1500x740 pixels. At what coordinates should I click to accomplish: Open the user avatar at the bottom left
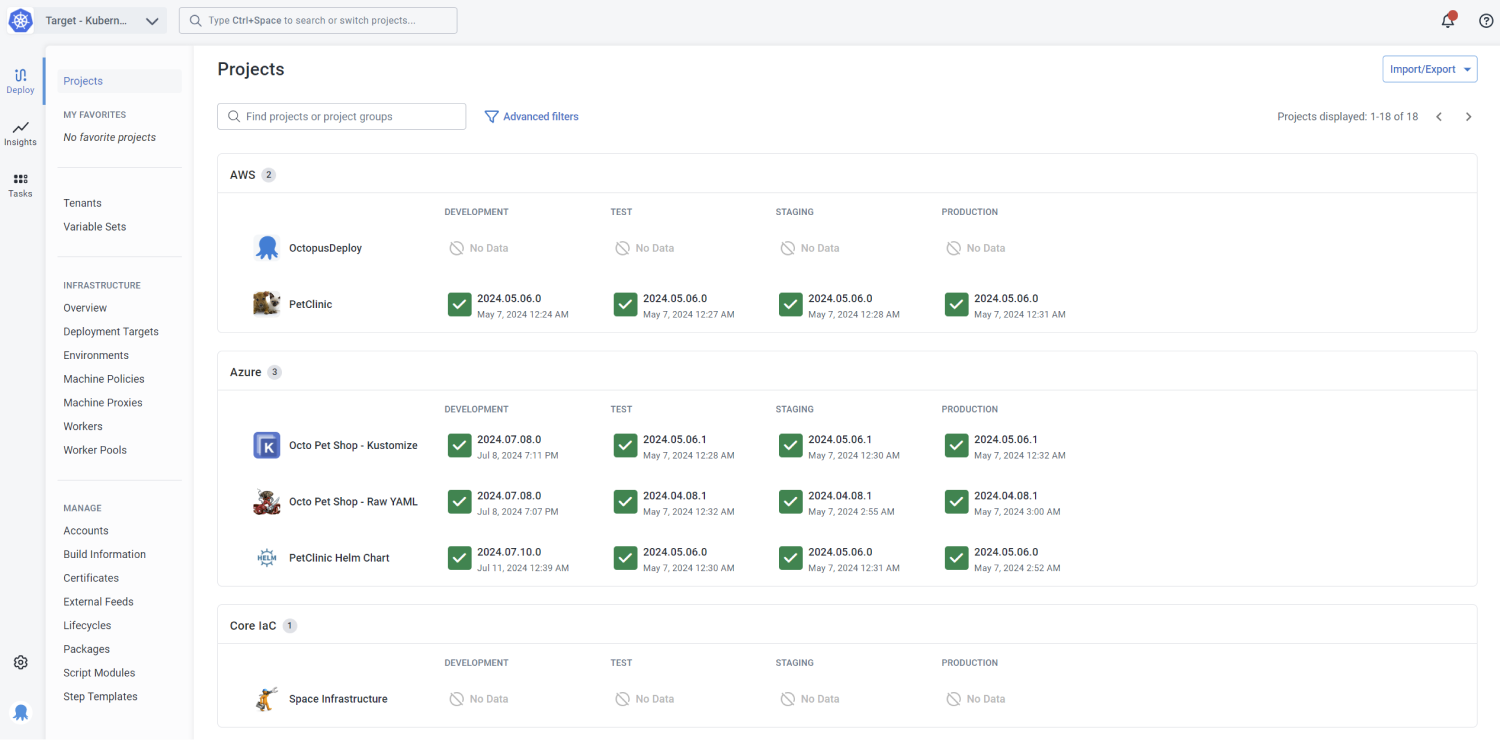click(20, 712)
